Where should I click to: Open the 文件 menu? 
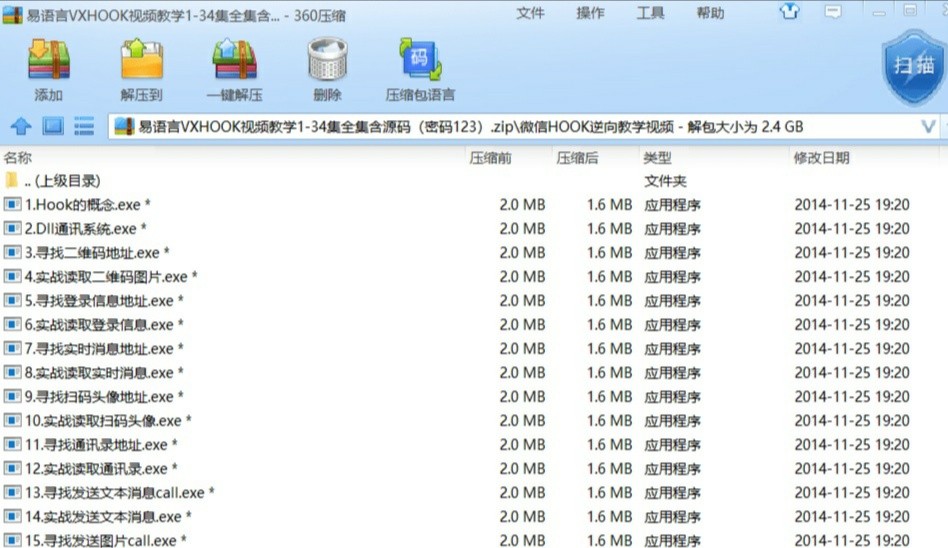click(530, 13)
